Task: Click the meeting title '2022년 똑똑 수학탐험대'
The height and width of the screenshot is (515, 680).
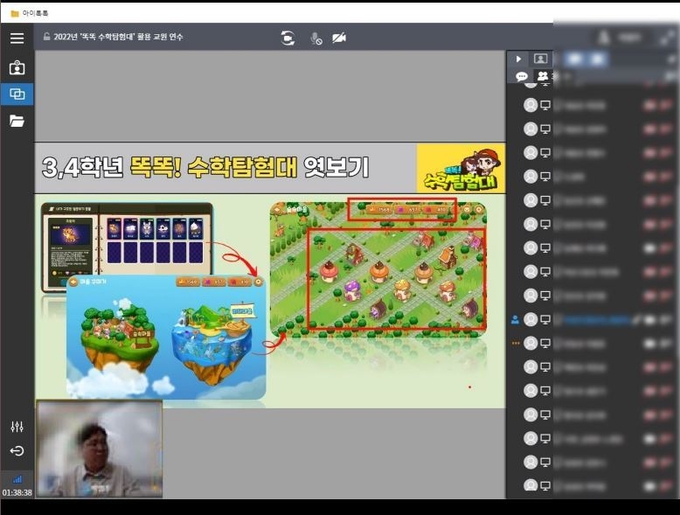Action: 125,38
